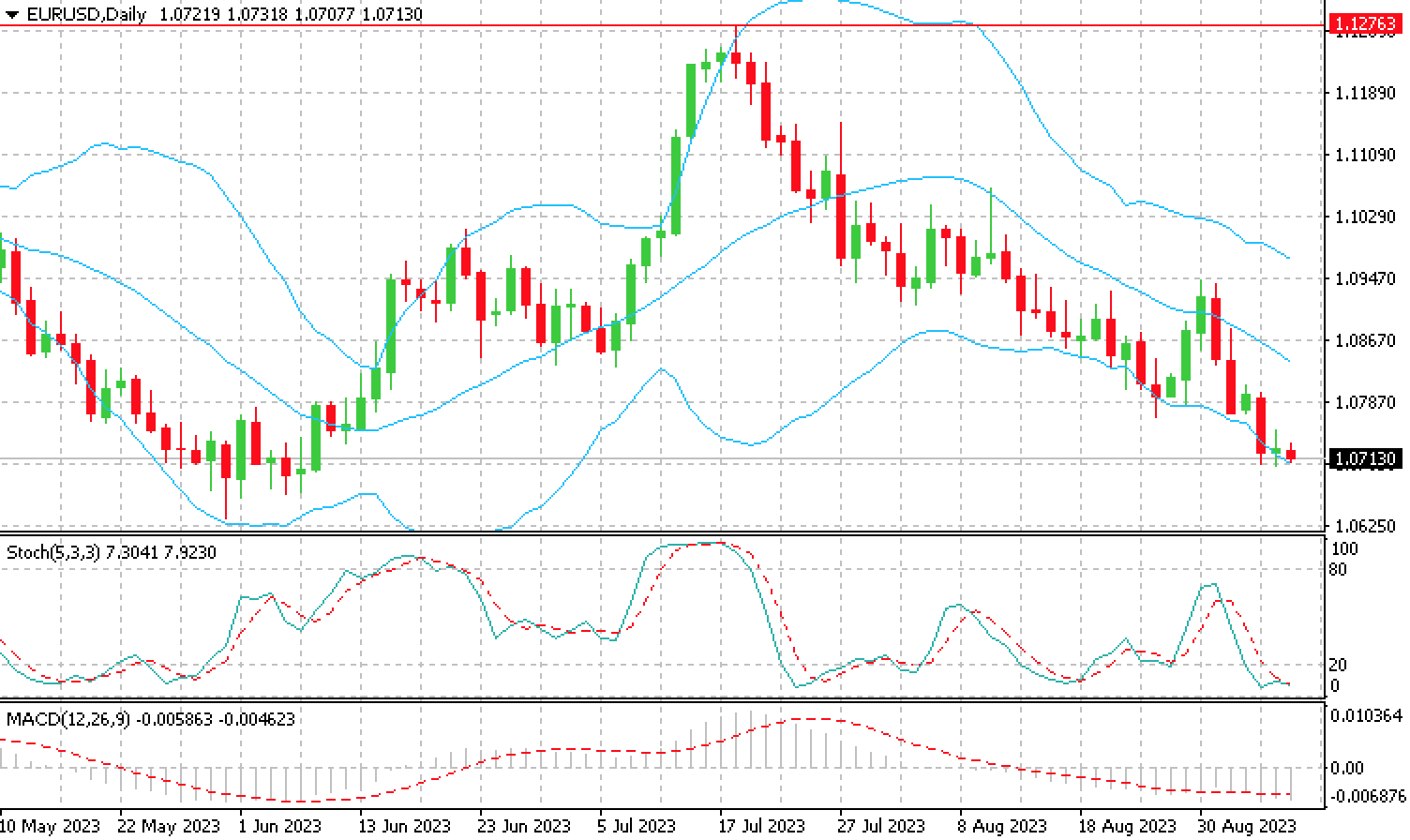Click the Stochastic scale value 80
Image resolution: width=1410 pixels, height=840 pixels.
click(1339, 569)
